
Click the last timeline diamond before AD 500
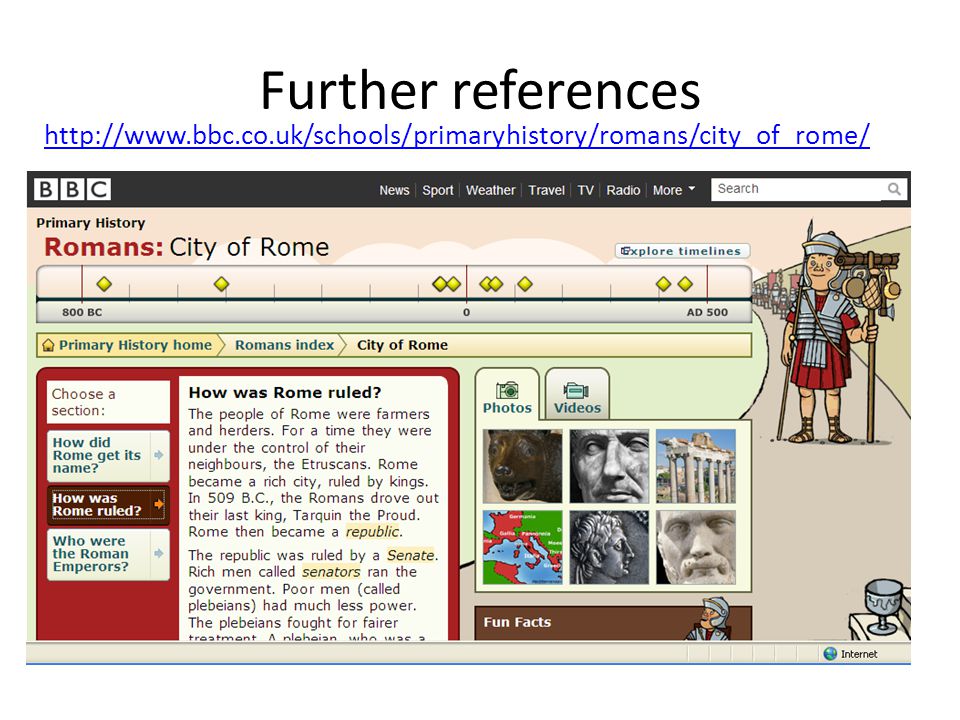(685, 284)
